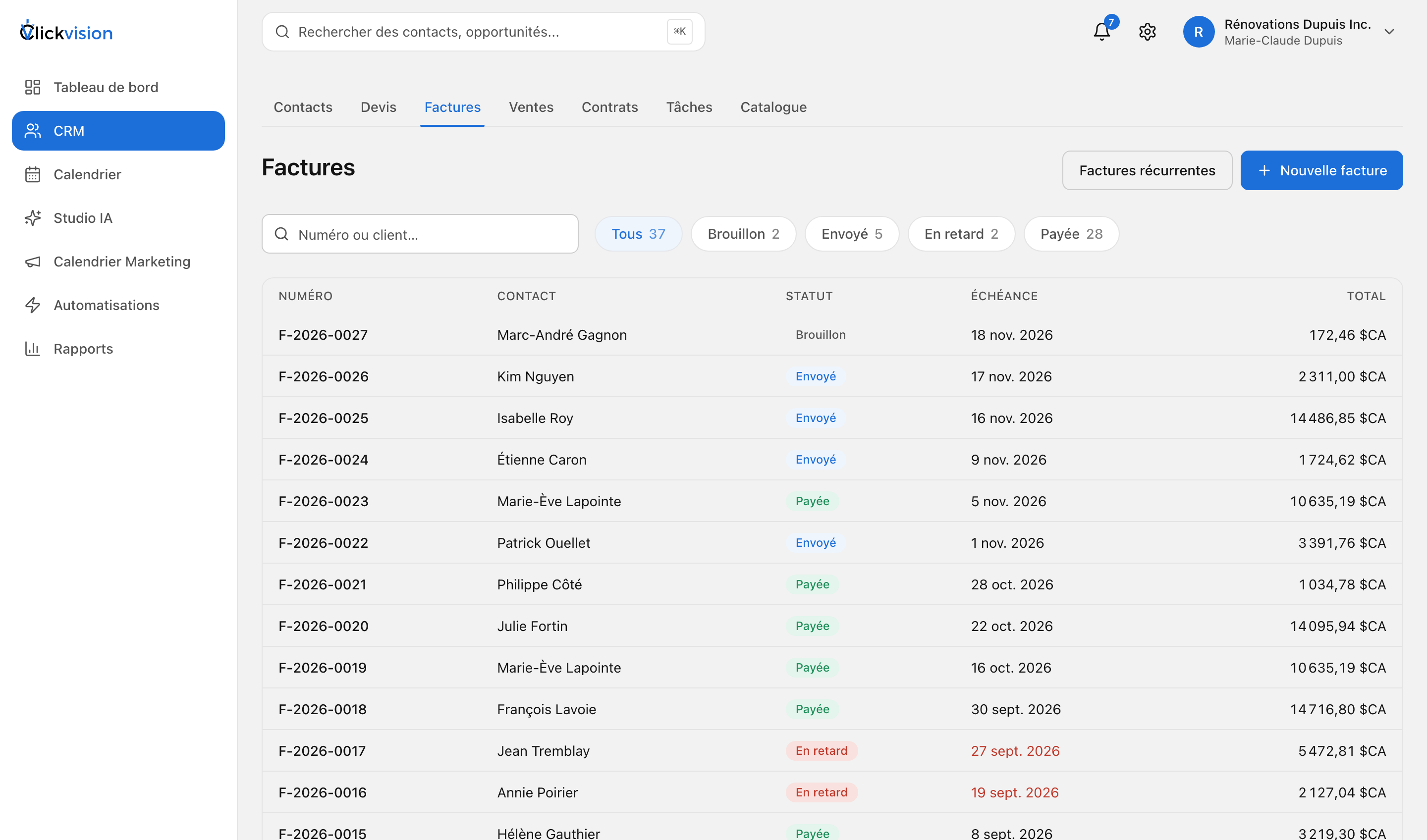Click the Calendrier calendar icon
The image size is (1427, 840).
pos(33,174)
